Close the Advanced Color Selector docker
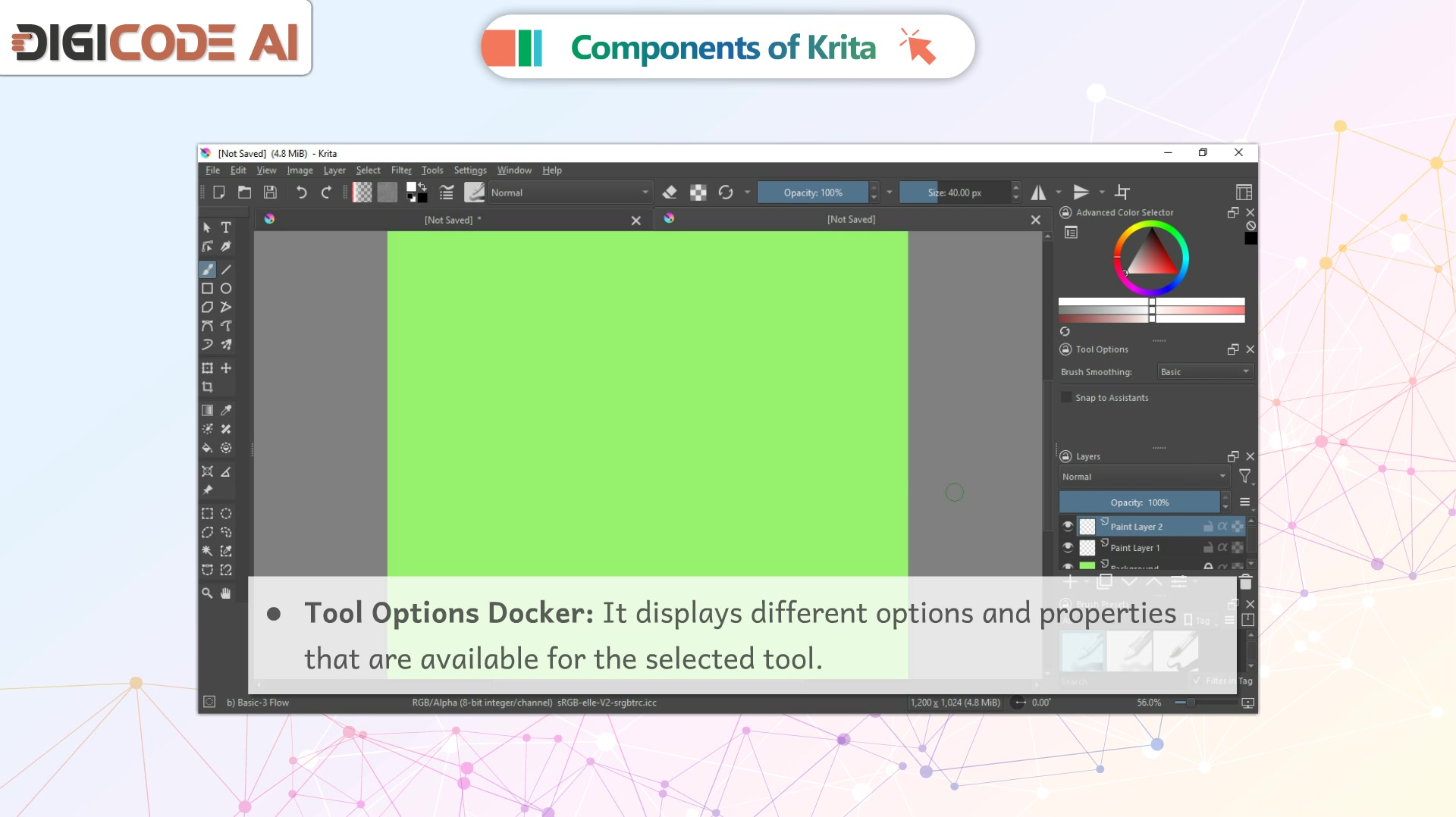This screenshot has height=817, width=1456. (1250, 213)
